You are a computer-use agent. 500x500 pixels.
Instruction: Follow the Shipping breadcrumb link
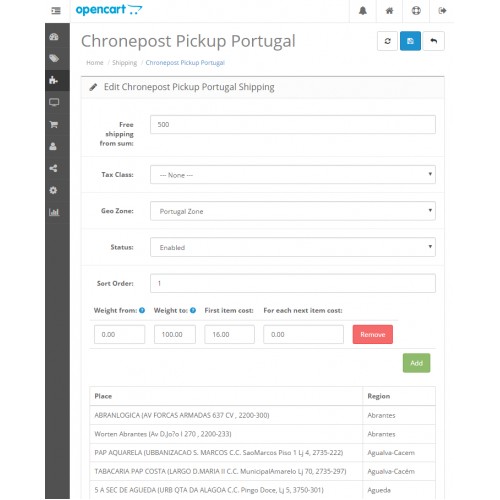(125, 63)
